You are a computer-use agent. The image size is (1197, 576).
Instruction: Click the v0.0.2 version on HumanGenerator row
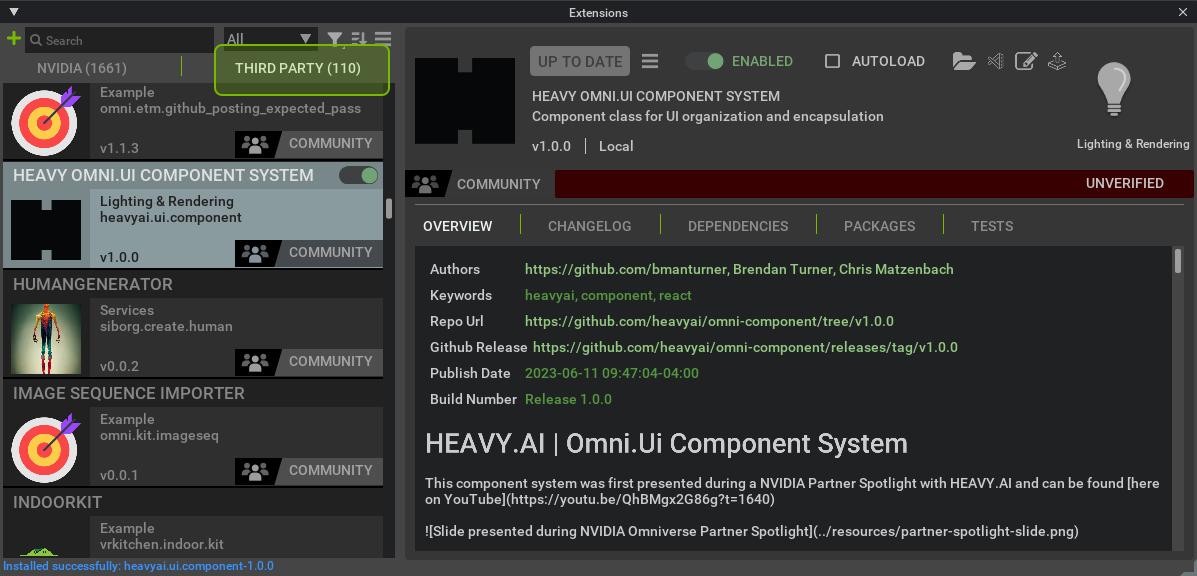119,366
